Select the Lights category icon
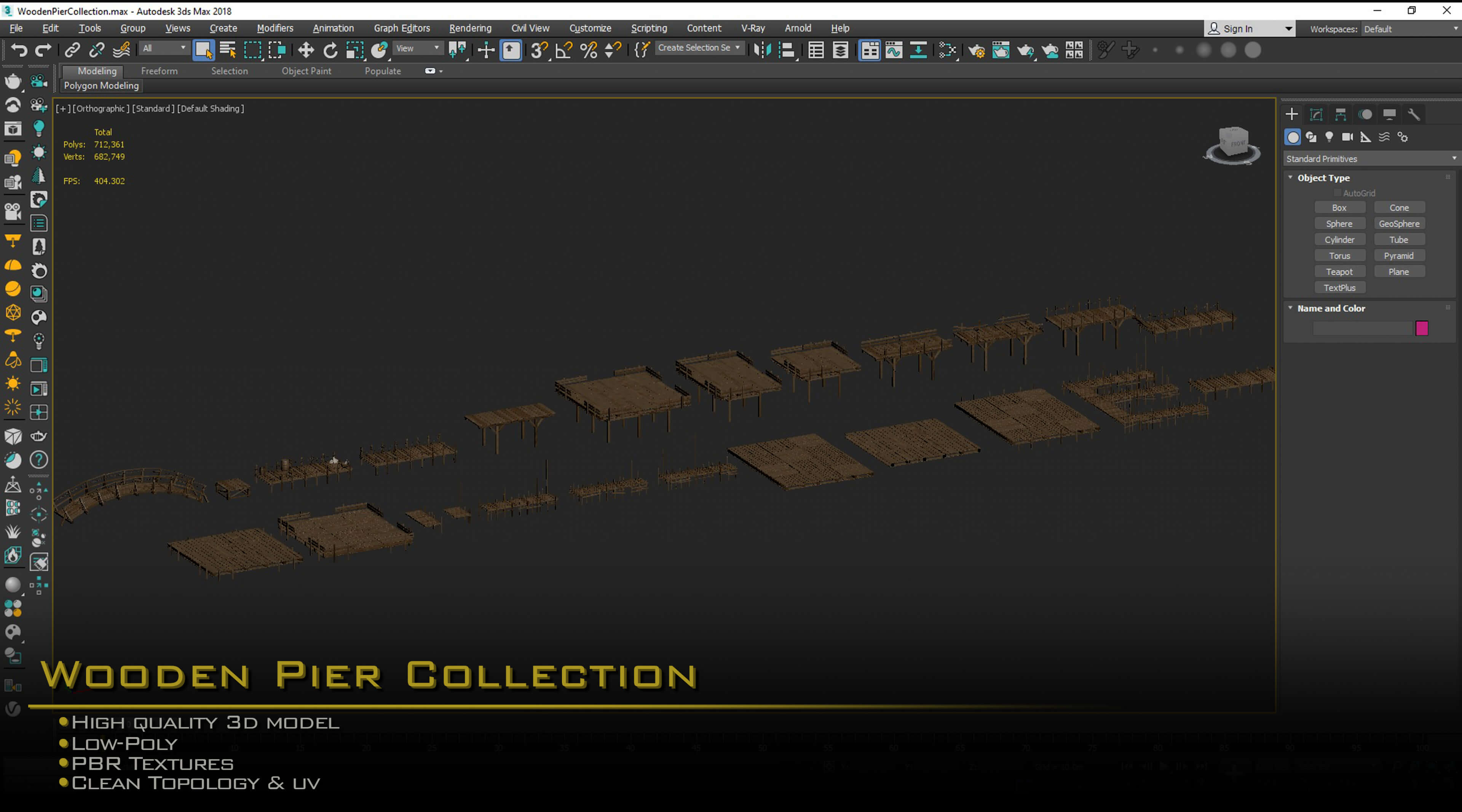This screenshot has height=812, width=1462. coord(1329,137)
